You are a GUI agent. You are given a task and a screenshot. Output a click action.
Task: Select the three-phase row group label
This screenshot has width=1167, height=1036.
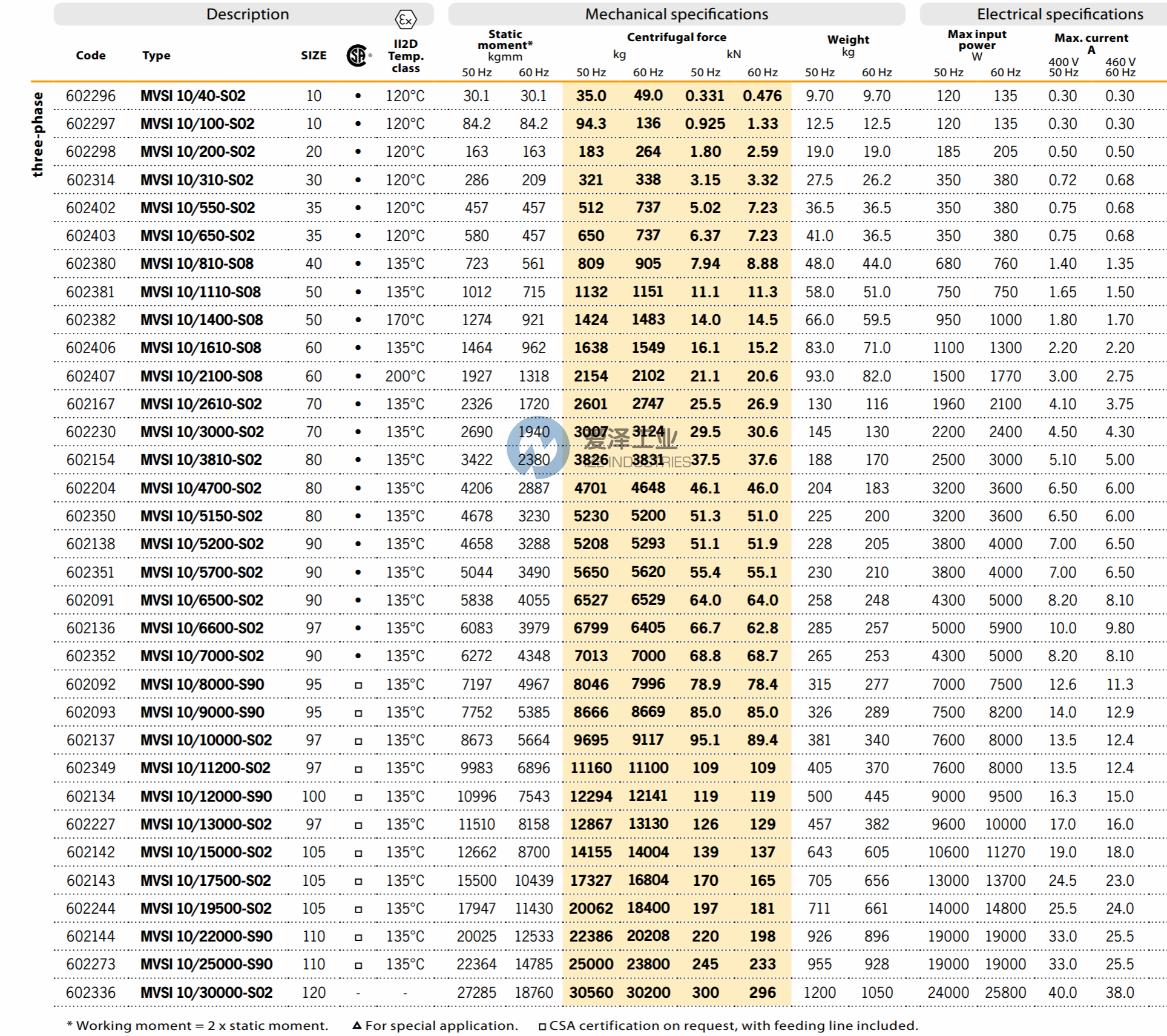(x=39, y=133)
